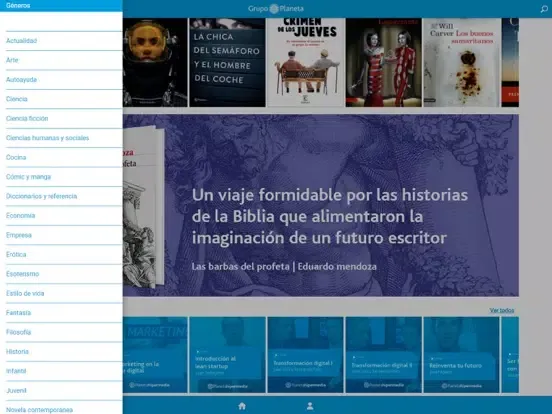Open the Filosofía genre
552x414 pixels.
[61, 332]
